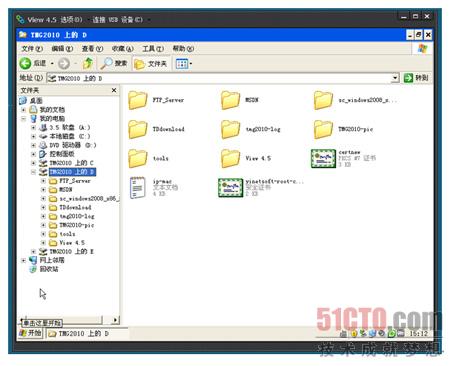
Task: Select the certnew certificate file icon
Action: [323, 158]
